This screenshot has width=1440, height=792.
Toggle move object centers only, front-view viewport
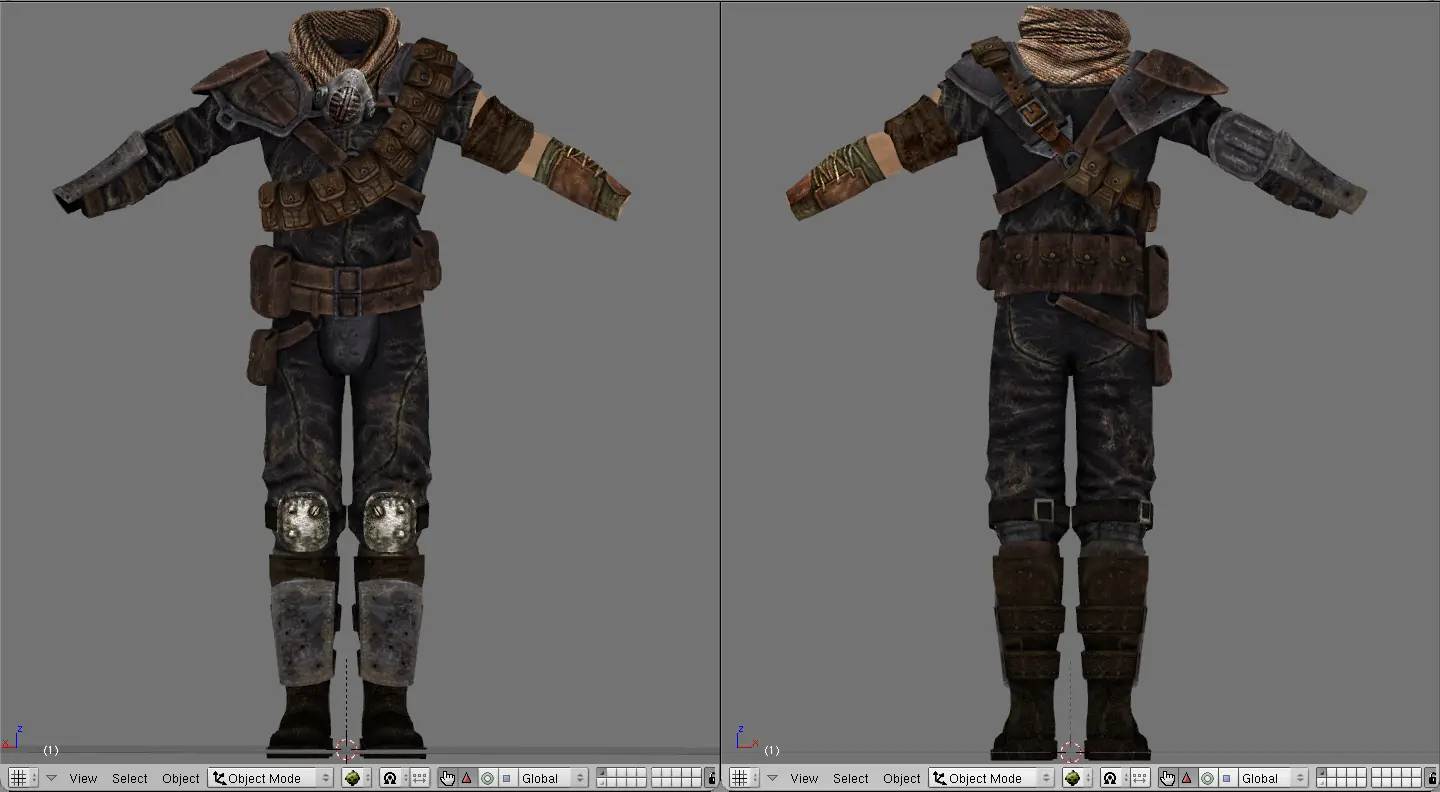420,778
